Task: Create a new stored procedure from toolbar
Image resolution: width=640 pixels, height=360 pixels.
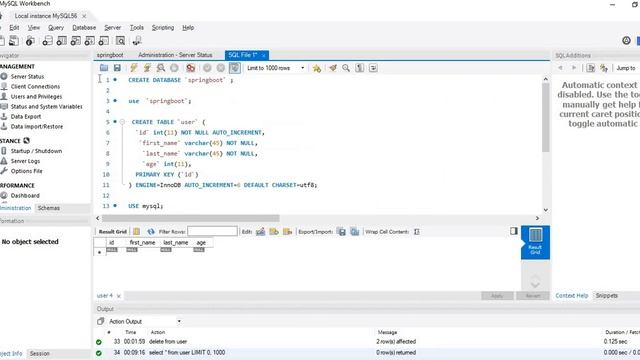Action: click(89, 40)
